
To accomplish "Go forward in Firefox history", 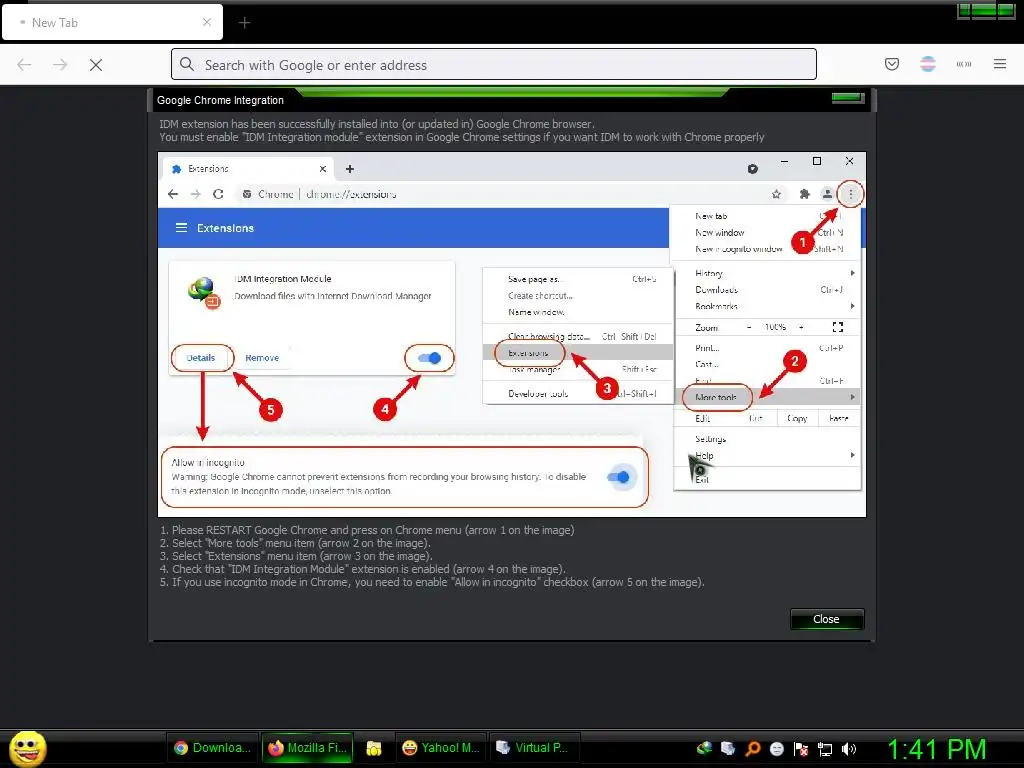I will click(x=60, y=65).
